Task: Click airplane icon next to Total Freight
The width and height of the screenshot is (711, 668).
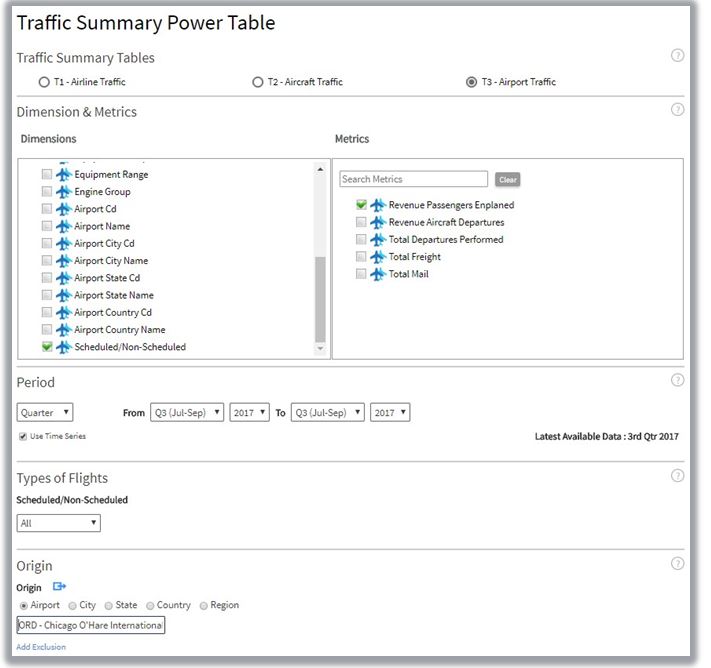Action: click(377, 257)
